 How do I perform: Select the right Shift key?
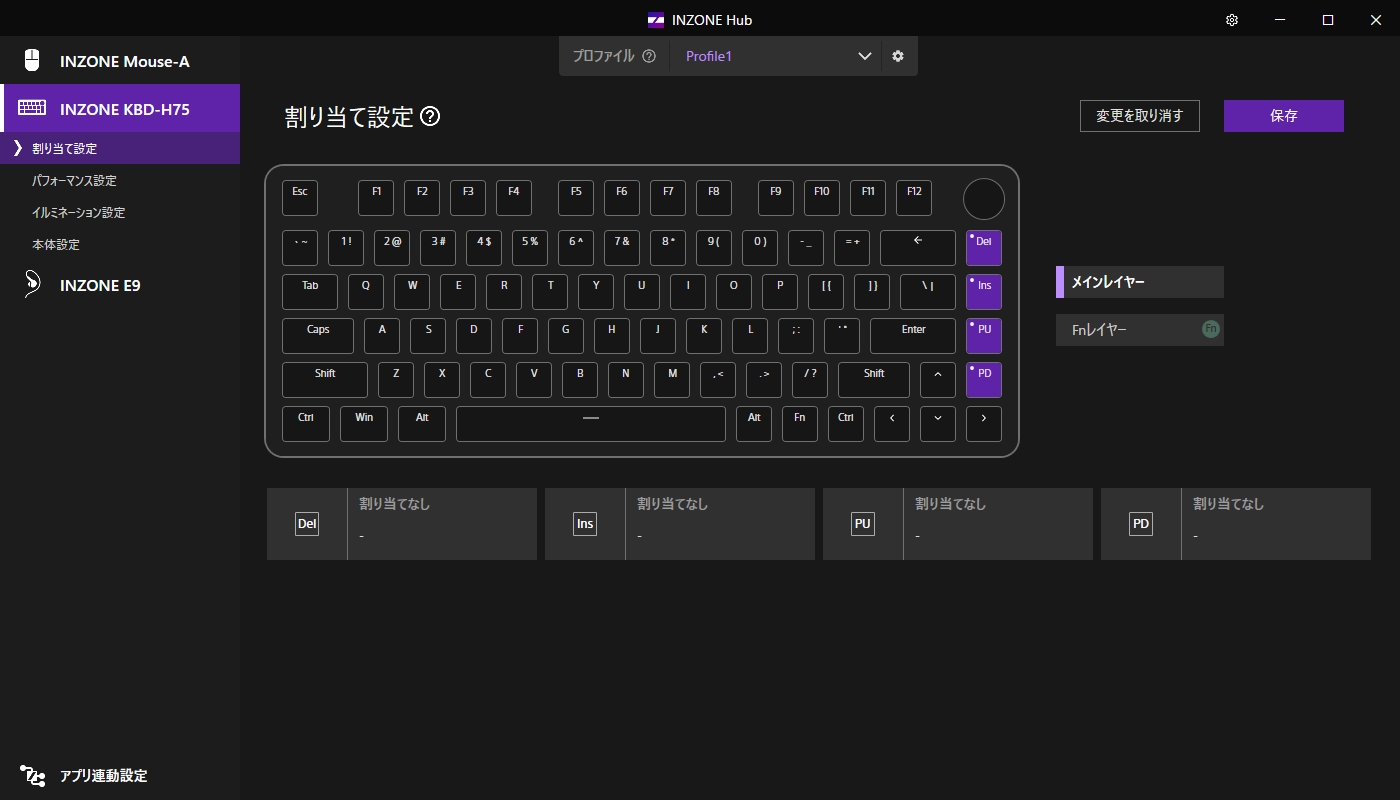(874, 380)
